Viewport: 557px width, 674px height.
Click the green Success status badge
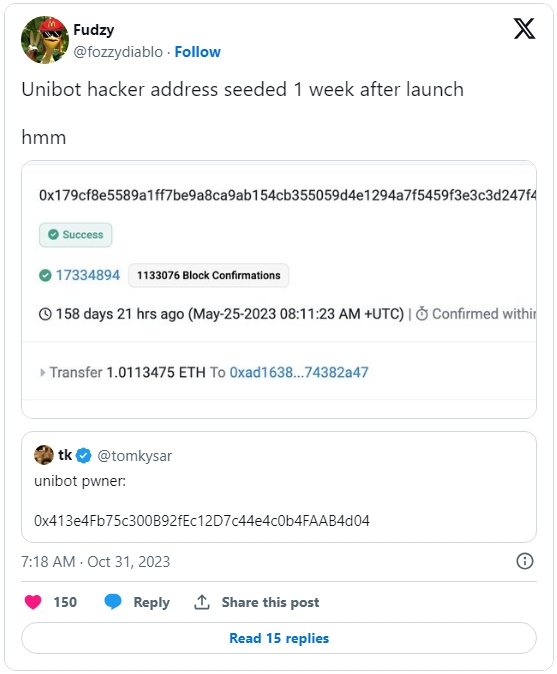coord(76,235)
